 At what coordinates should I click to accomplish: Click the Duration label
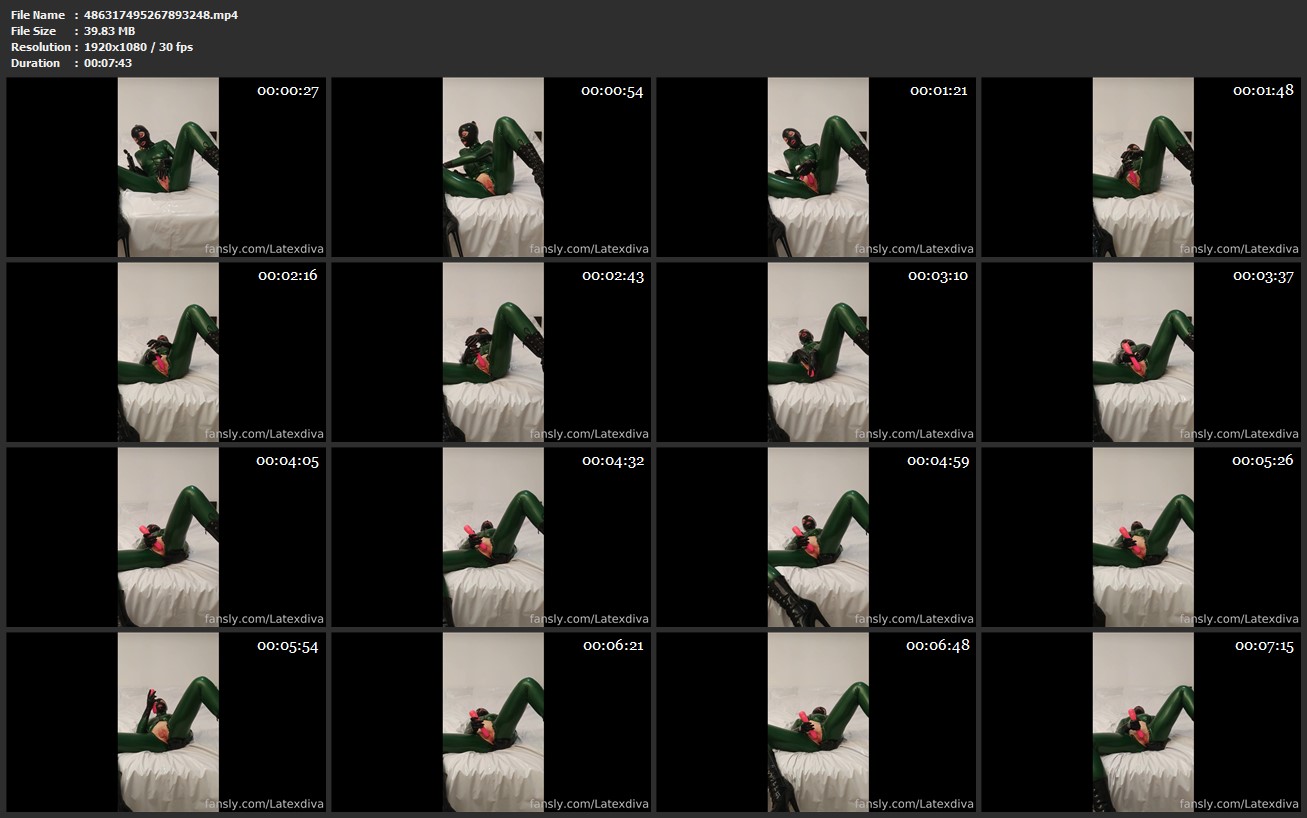(x=36, y=63)
